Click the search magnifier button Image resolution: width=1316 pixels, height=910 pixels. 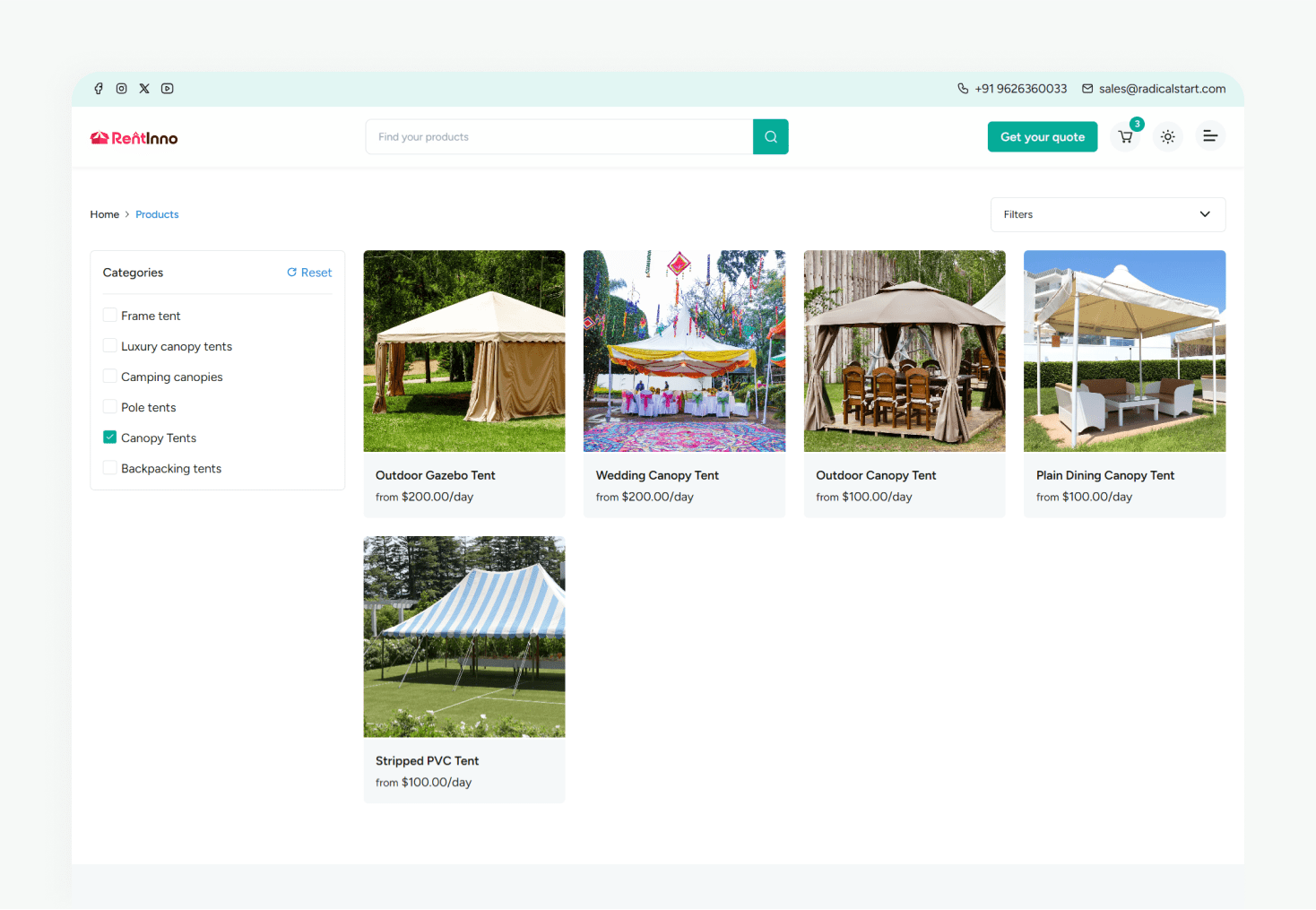(x=771, y=137)
